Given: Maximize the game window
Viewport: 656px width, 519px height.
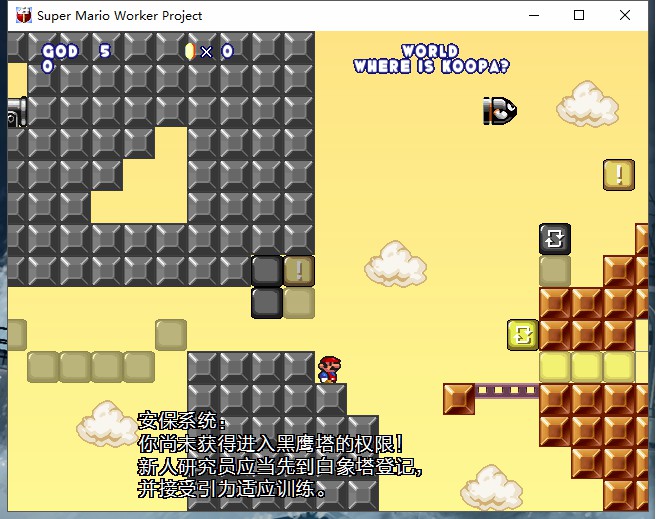Looking at the screenshot, I should point(579,15).
